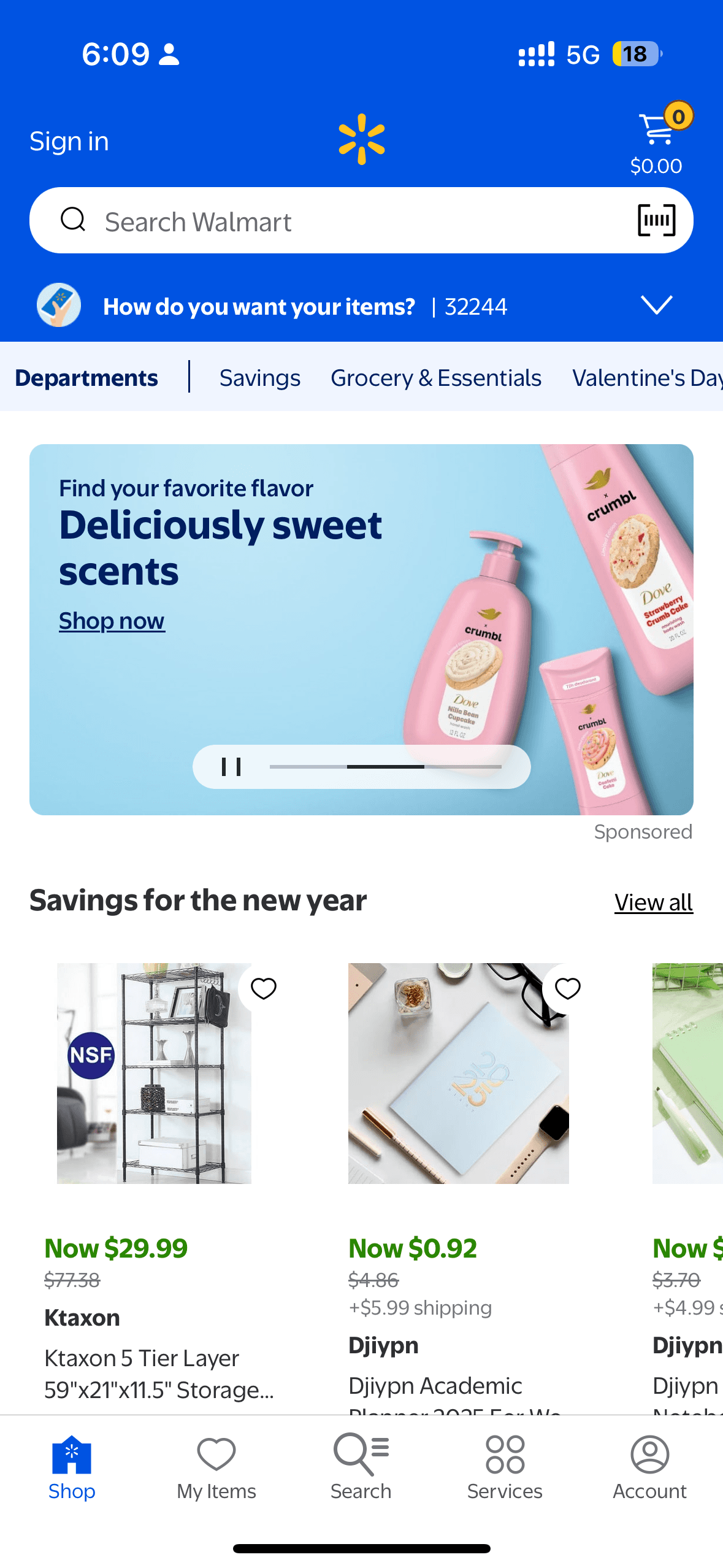Image resolution: width=723 pixels, height=1568 pixels.
Task: Tap Sign in link
Action: click(x=69, y=142)
